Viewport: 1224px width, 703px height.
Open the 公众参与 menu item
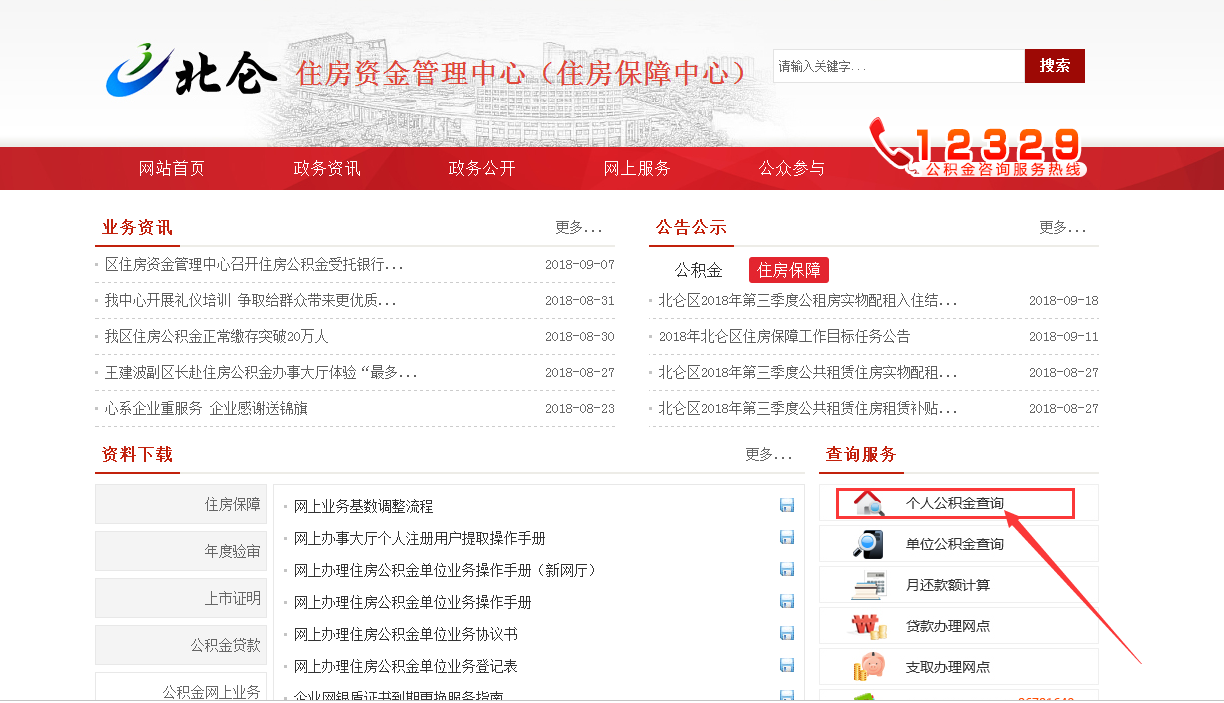(791, 168)
